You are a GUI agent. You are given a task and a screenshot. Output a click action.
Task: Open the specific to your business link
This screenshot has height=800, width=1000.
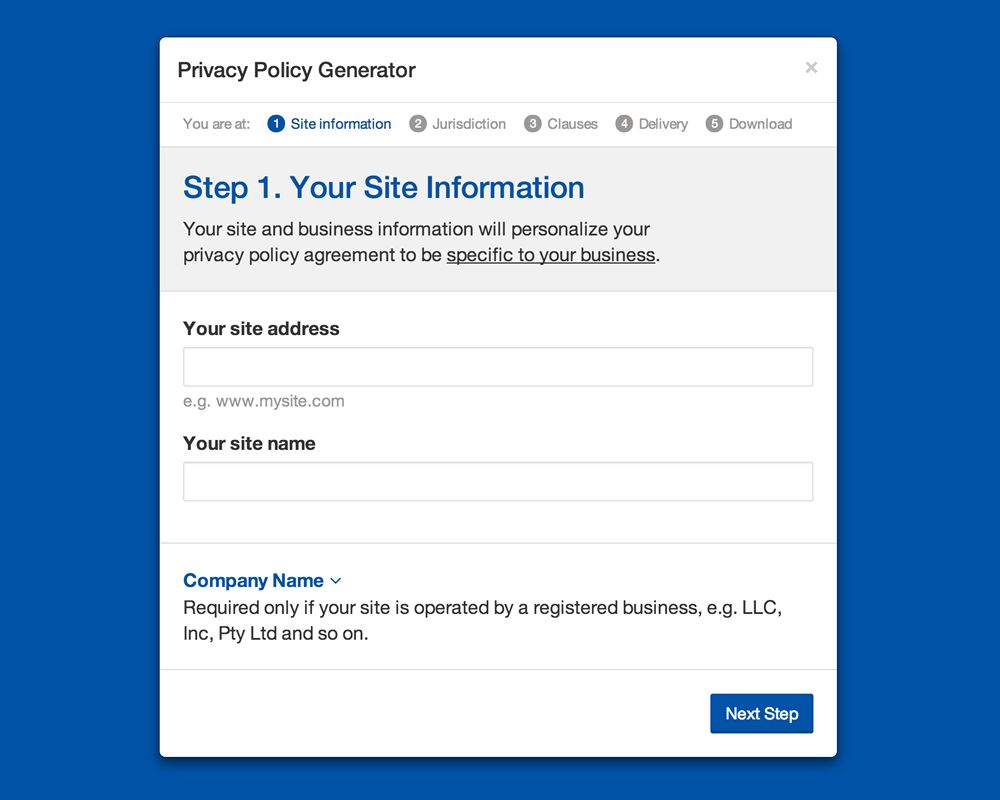click(x=550, y=255)
